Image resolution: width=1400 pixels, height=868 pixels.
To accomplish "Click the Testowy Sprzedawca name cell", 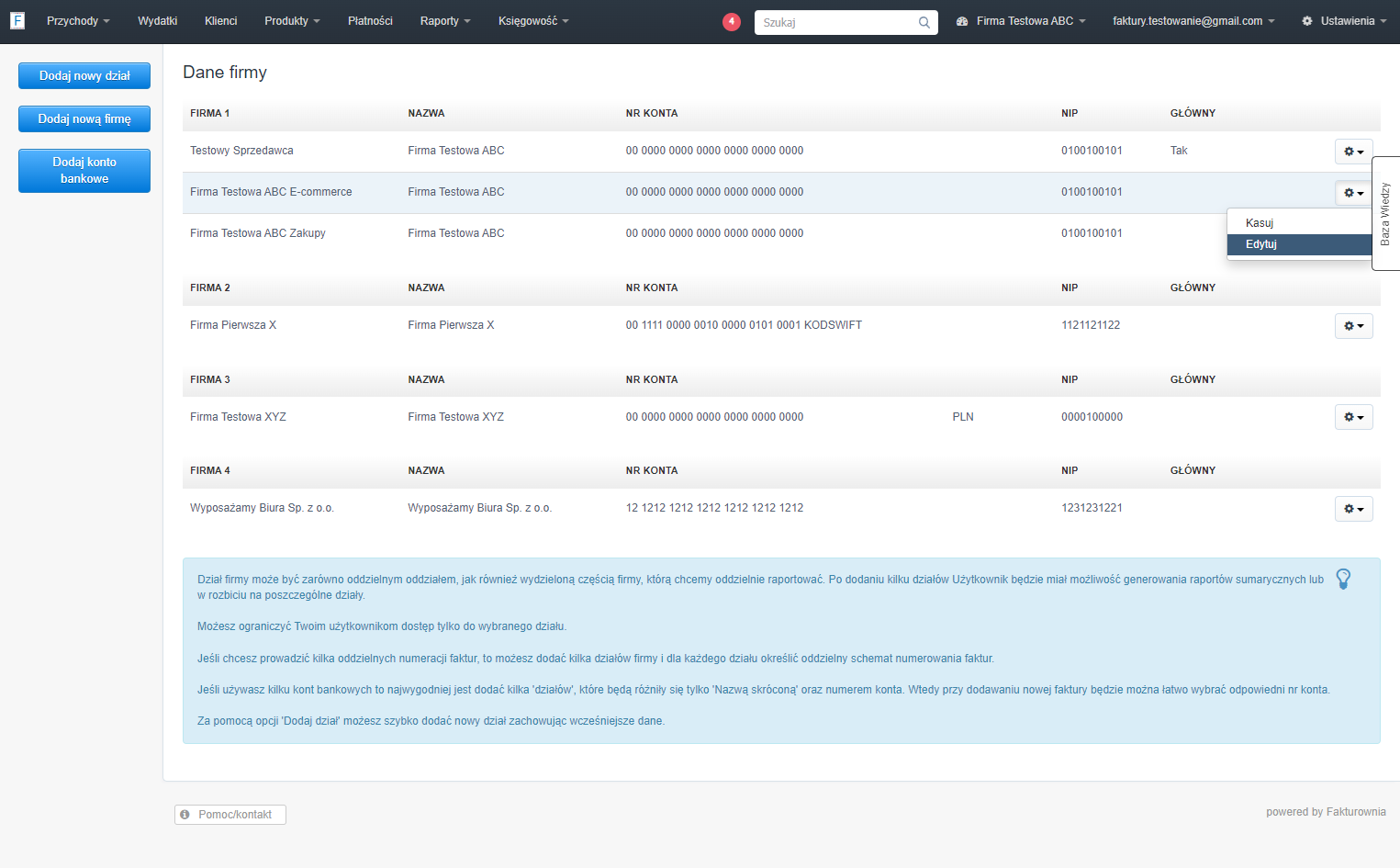I will [241, 151].
